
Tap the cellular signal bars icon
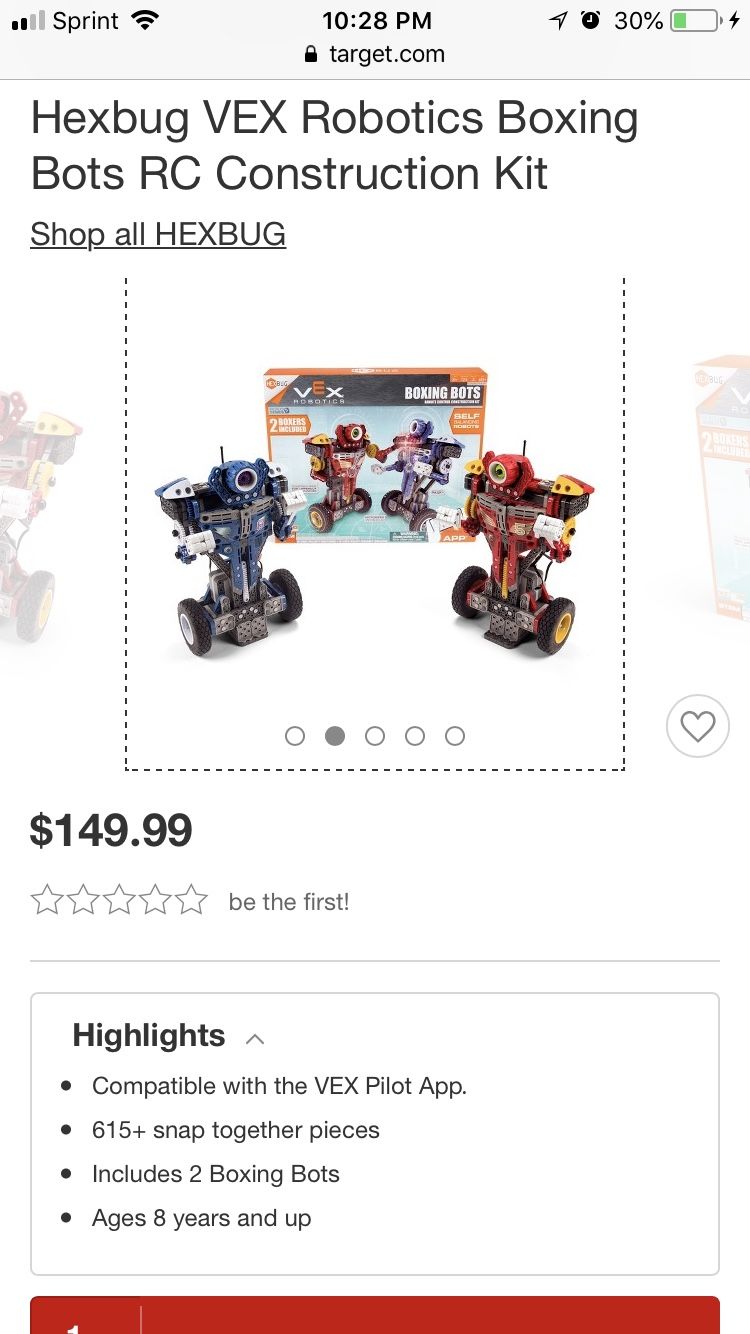[28, 21]
